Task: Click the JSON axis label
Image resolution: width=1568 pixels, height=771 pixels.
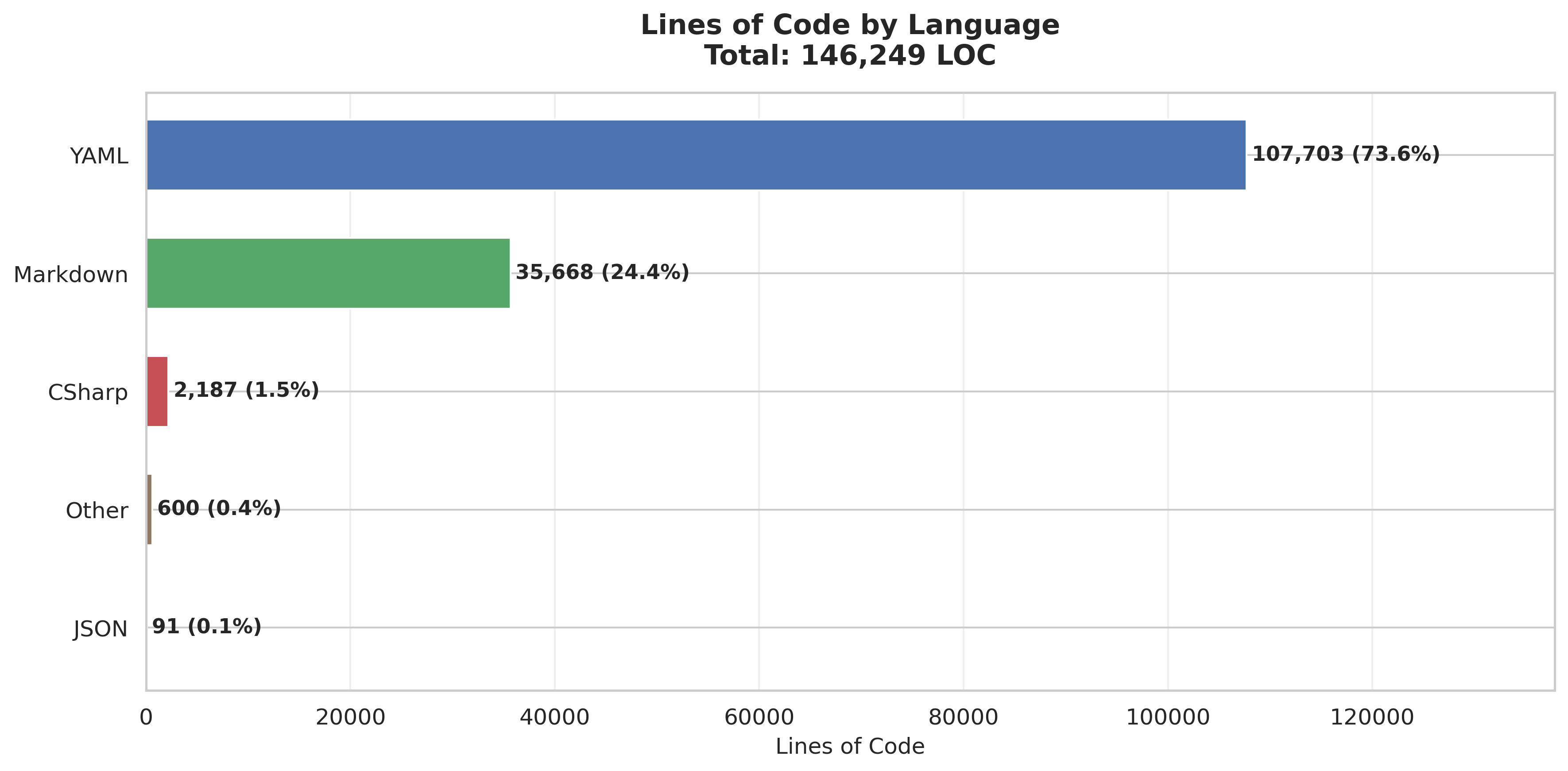Action: 101,628
